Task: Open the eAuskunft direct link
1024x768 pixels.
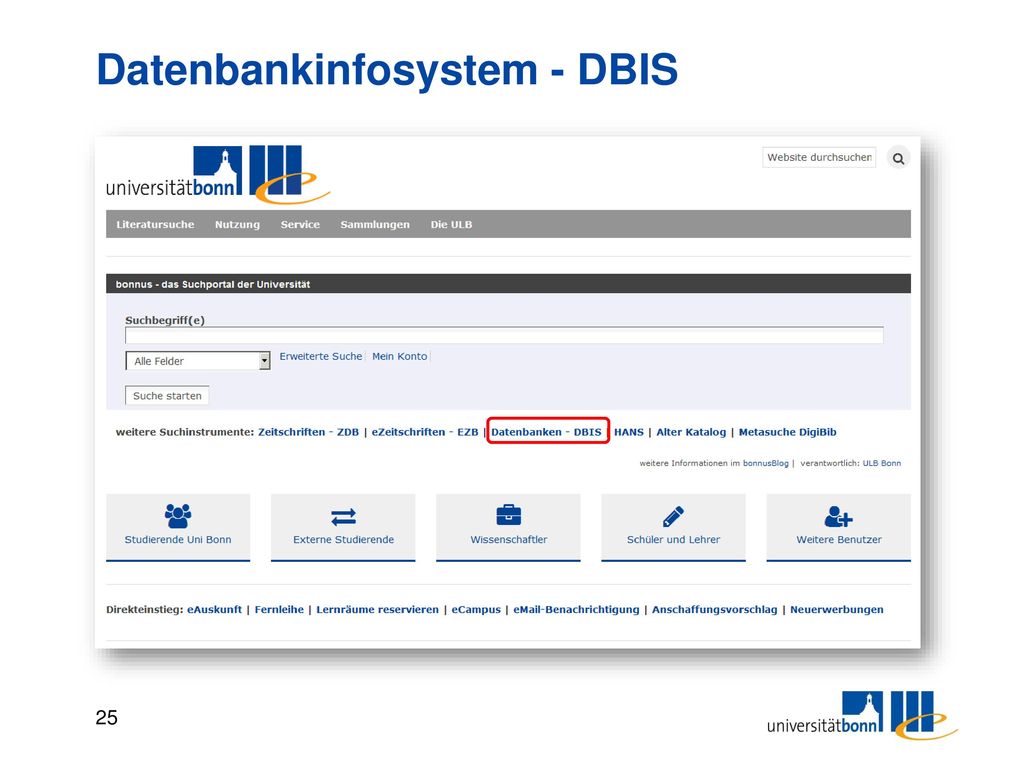Action: 214,610
